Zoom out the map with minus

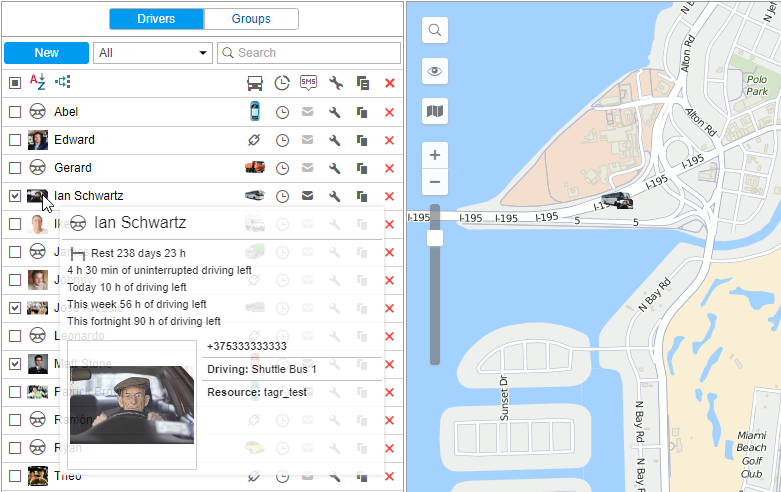point(435,182)
